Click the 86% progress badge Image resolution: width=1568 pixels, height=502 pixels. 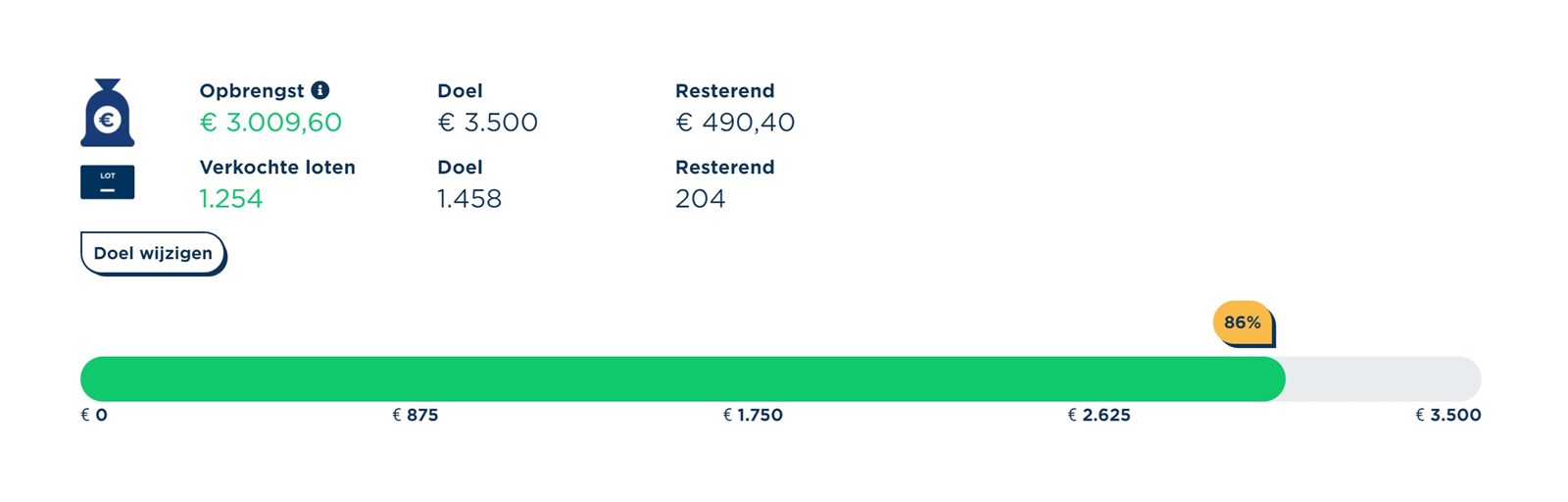1243,323
